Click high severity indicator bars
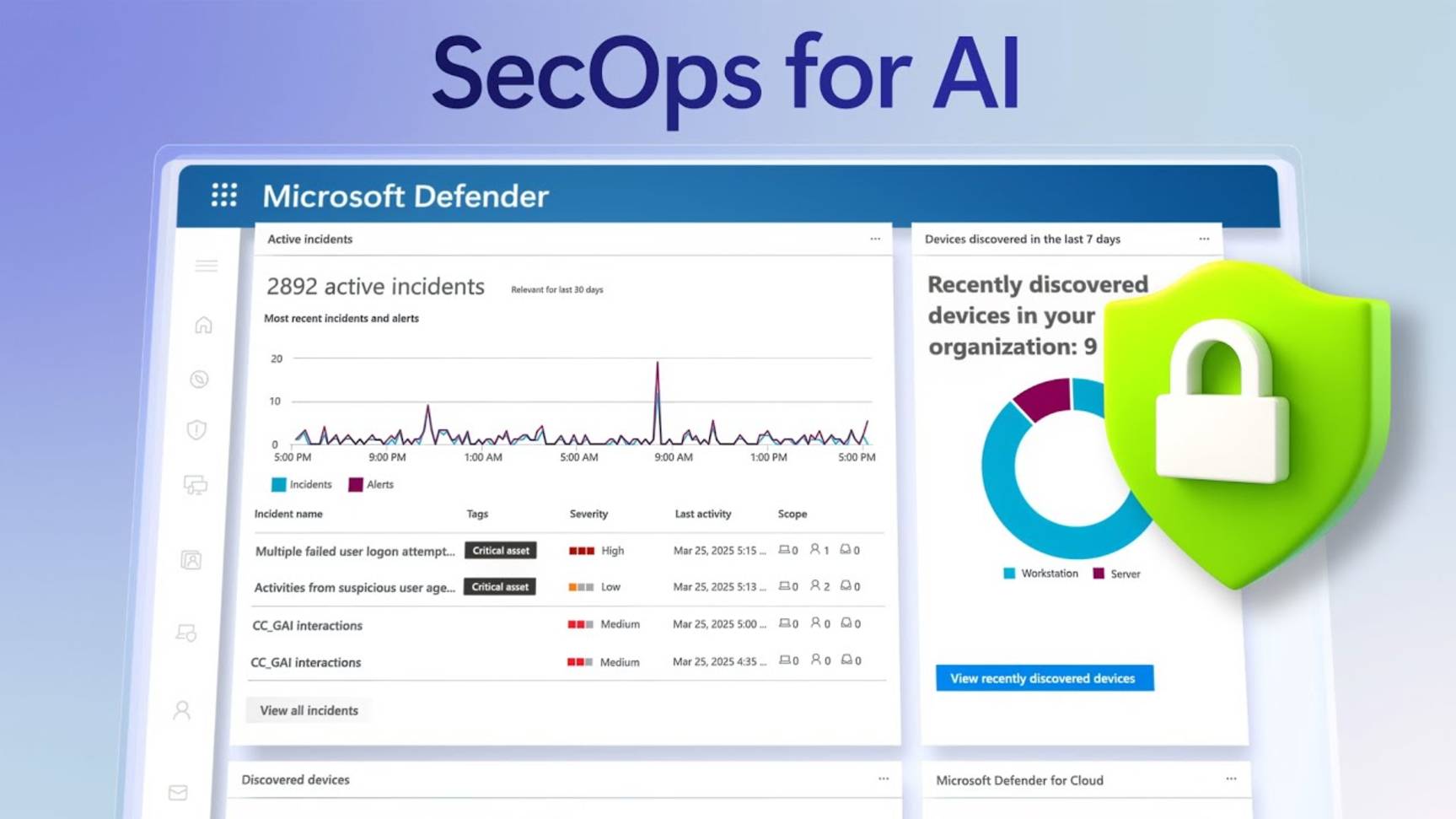The height and width of the screenshot is (819, 1456). [582, 551]
